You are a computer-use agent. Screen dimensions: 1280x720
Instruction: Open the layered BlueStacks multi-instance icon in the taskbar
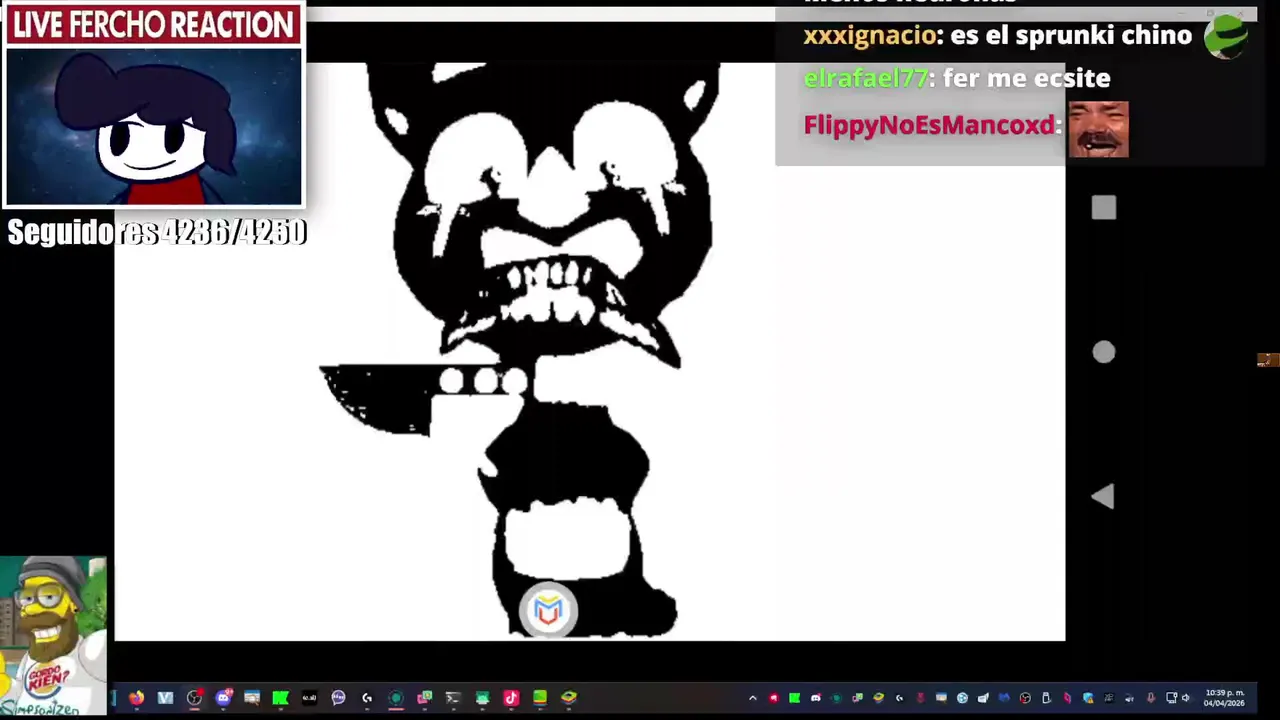[x=569, y=698]
